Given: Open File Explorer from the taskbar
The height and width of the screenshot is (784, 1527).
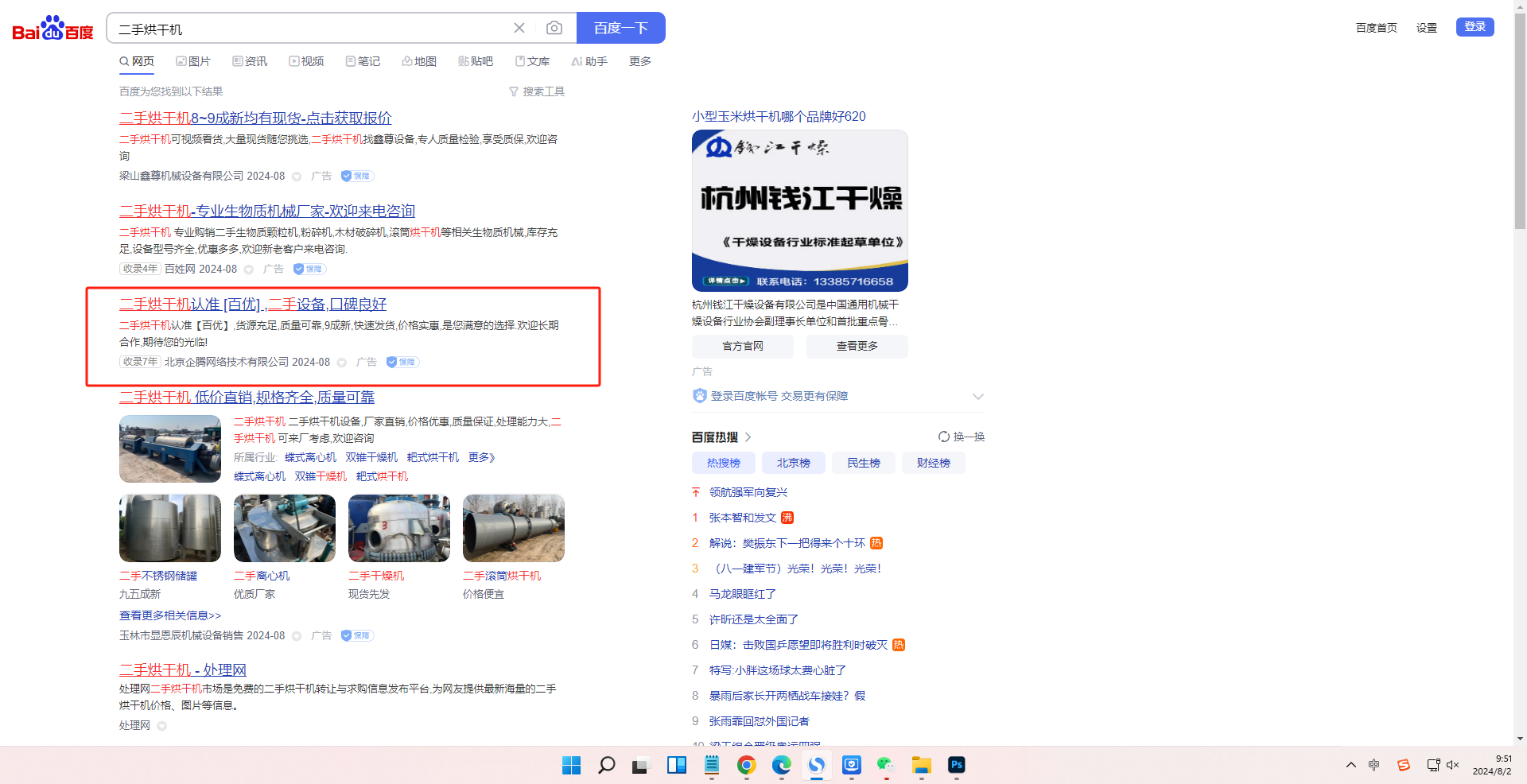Looking at the screenshot, I should [922, 765].
